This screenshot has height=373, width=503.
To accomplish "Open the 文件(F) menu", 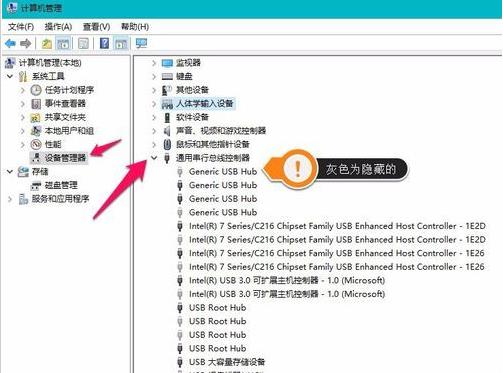I will (x=21, y=27).
